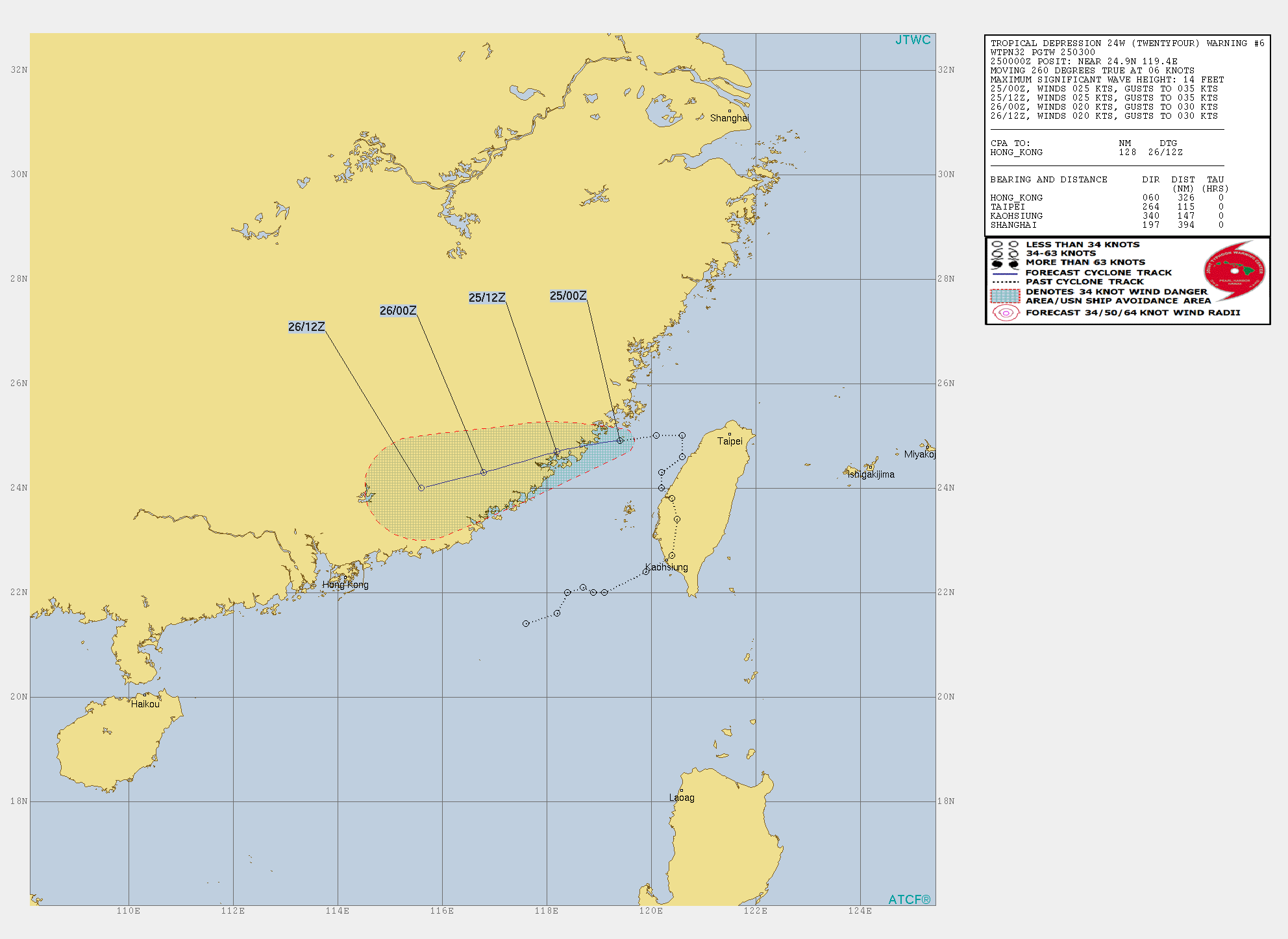This screenshot has width=1288, height=939.
Task: Click the JTWC label in map corner
Action: (x=913, y=40)
